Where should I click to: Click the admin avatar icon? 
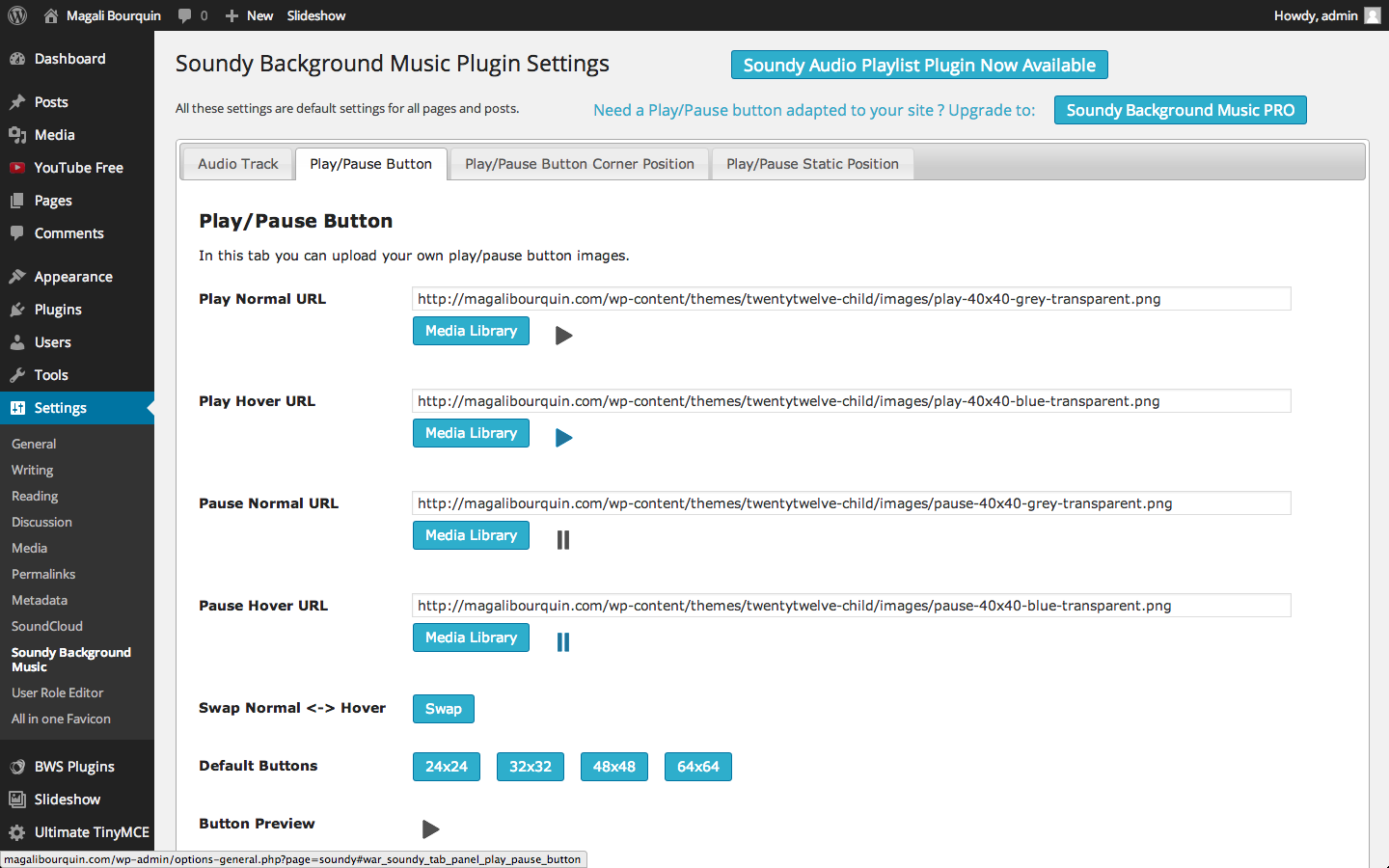1373,15
